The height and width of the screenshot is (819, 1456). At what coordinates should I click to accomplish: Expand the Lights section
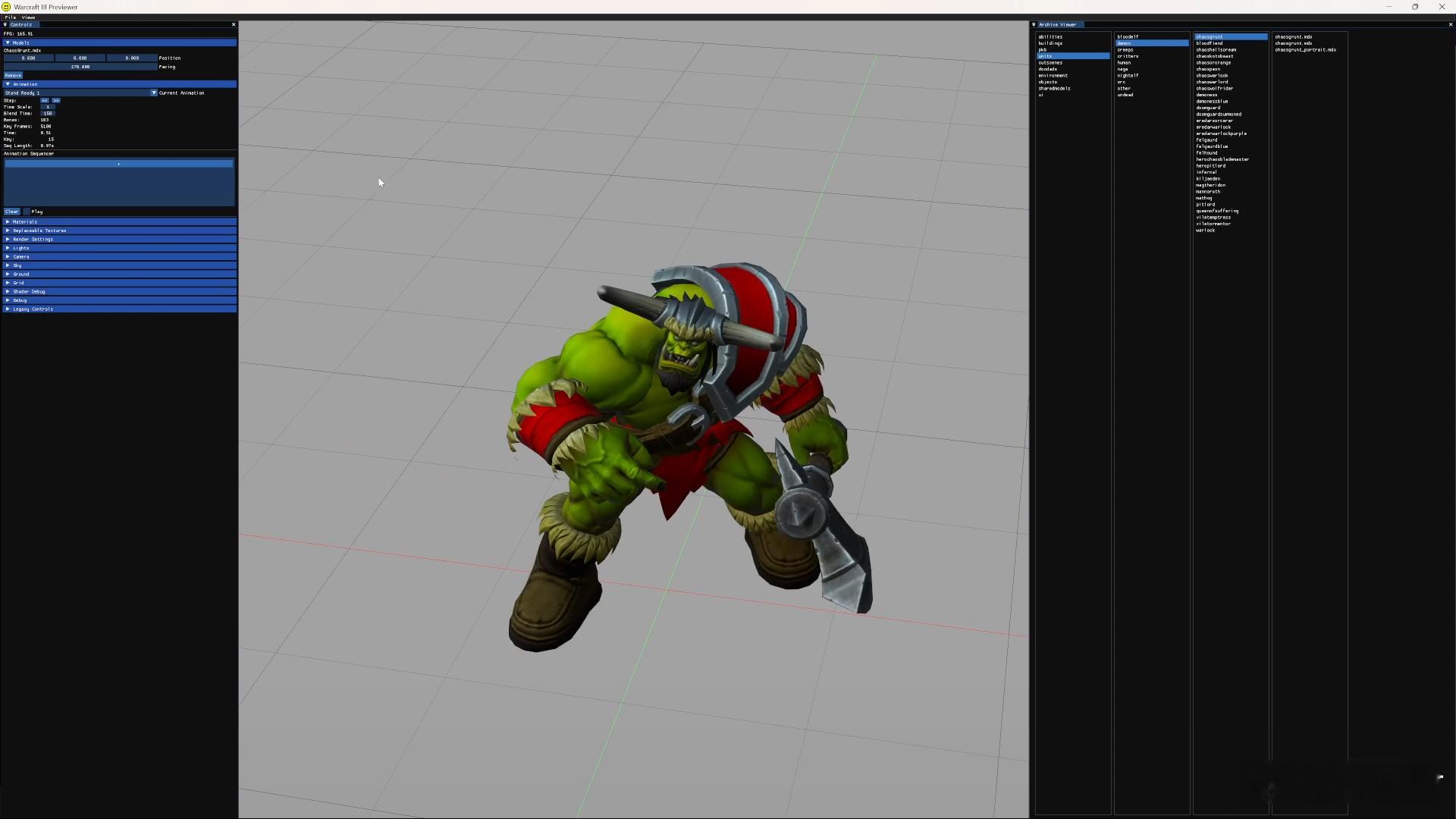[120, 248]
